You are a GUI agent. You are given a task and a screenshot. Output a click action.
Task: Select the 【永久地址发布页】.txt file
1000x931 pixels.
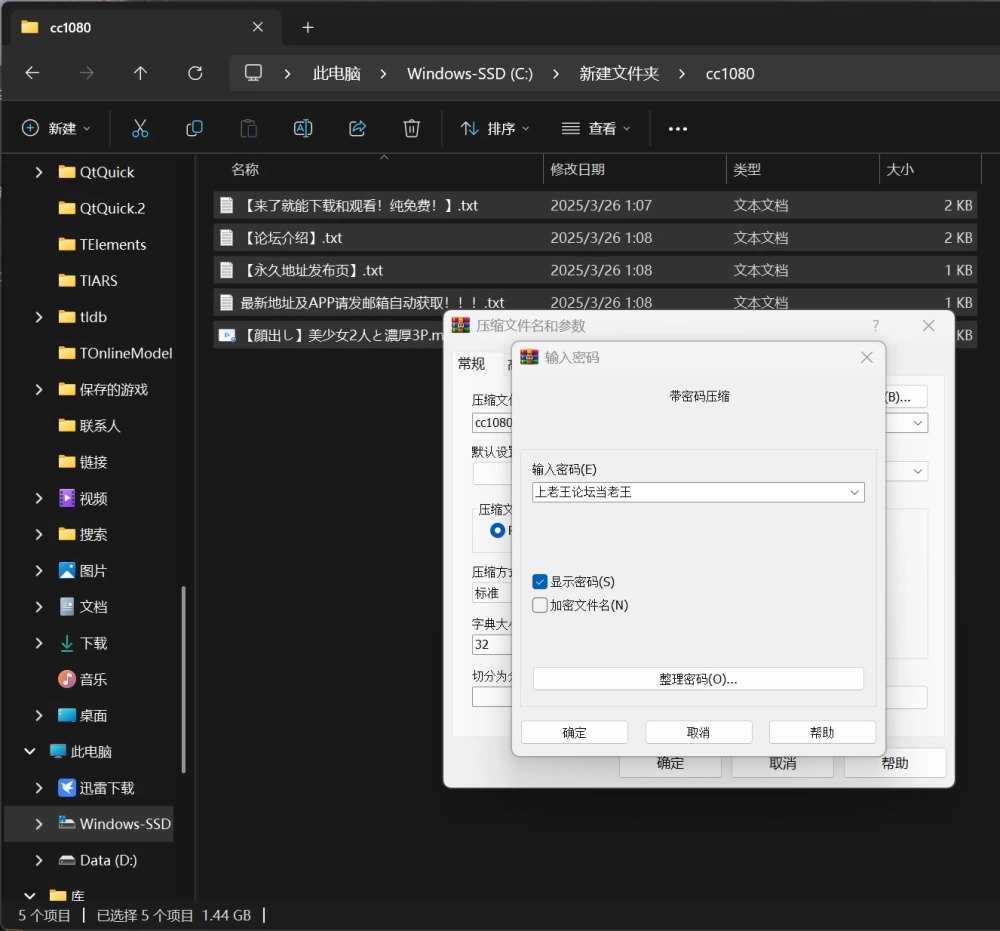[594, 270]
